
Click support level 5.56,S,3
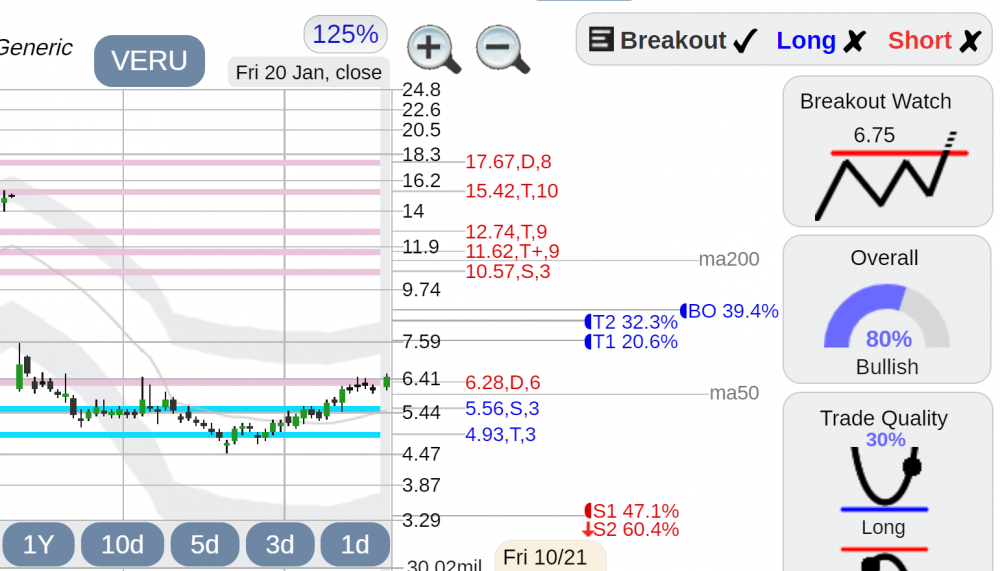(502, 409)
